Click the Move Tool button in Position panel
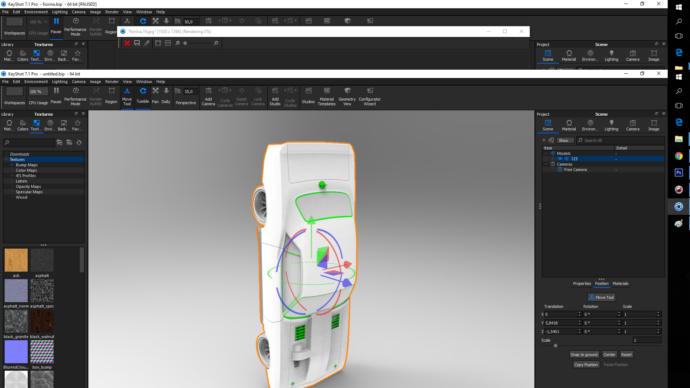 click(x=602, y=297)
